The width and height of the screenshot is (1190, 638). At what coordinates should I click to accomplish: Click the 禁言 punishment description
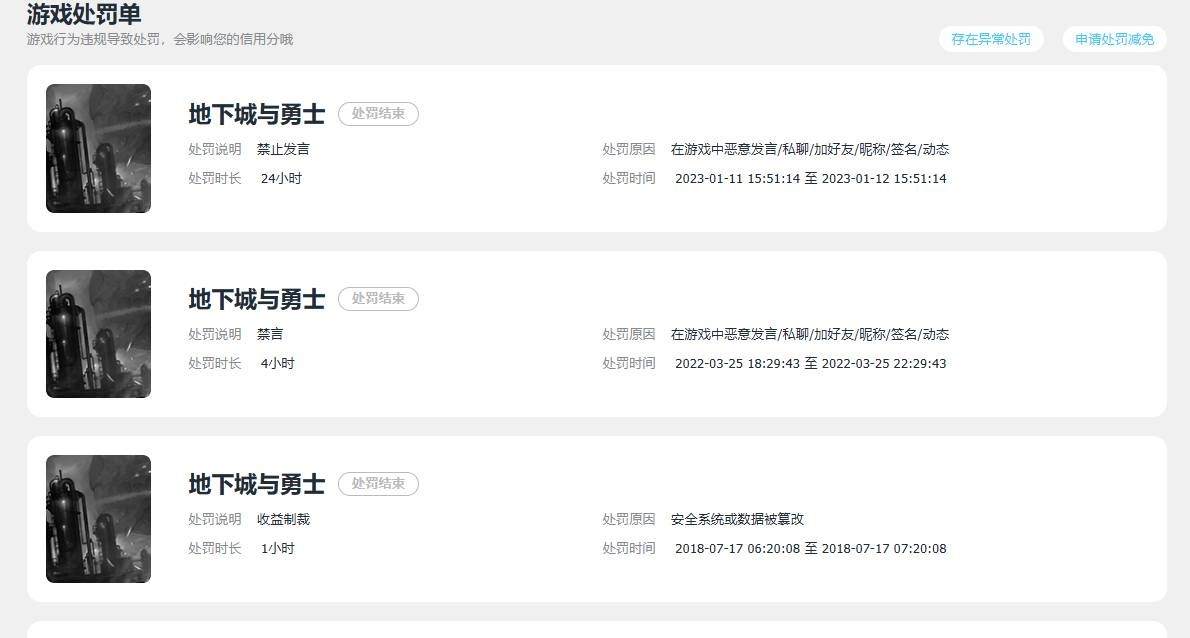click(x=269, y=335)
